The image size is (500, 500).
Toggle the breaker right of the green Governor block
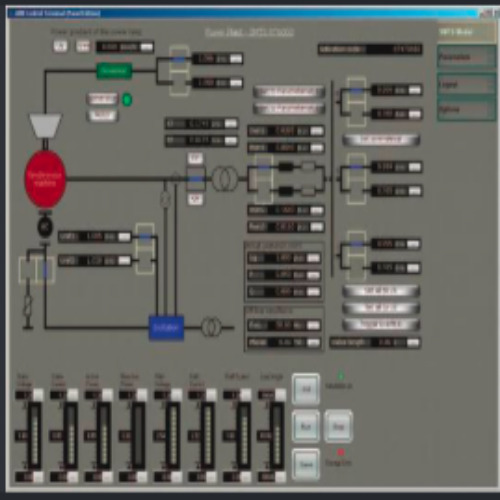point(179,71)
